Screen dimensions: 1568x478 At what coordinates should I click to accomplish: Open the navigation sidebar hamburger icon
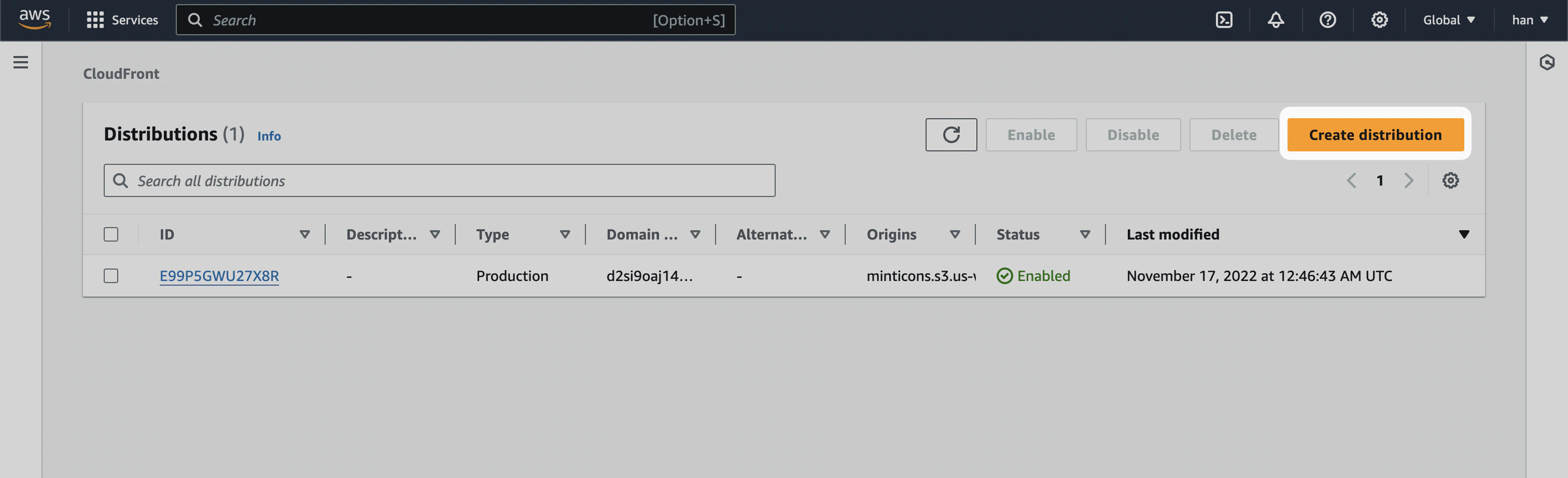click(21, 62)
